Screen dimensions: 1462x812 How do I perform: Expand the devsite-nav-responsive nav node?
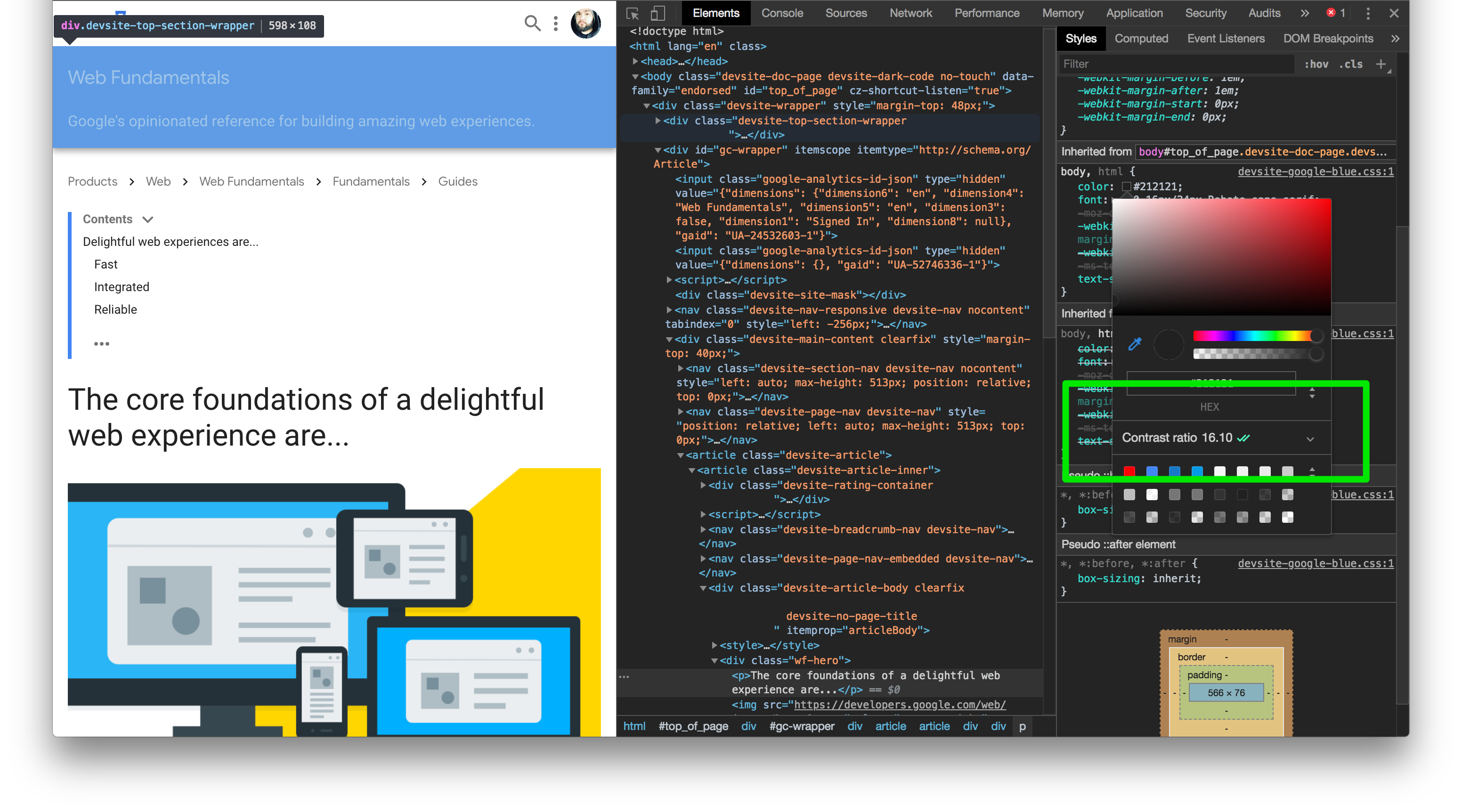point(669,310)
